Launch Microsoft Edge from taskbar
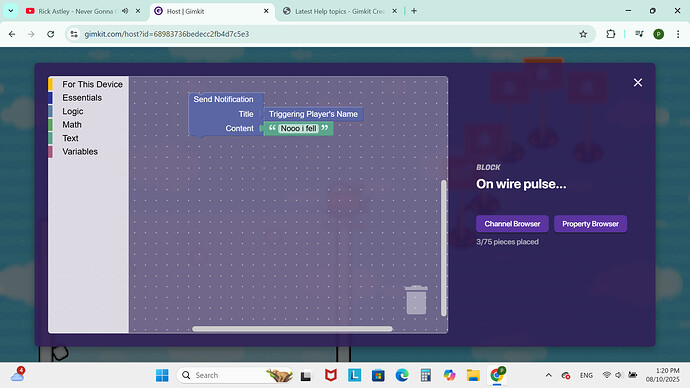 402,375
